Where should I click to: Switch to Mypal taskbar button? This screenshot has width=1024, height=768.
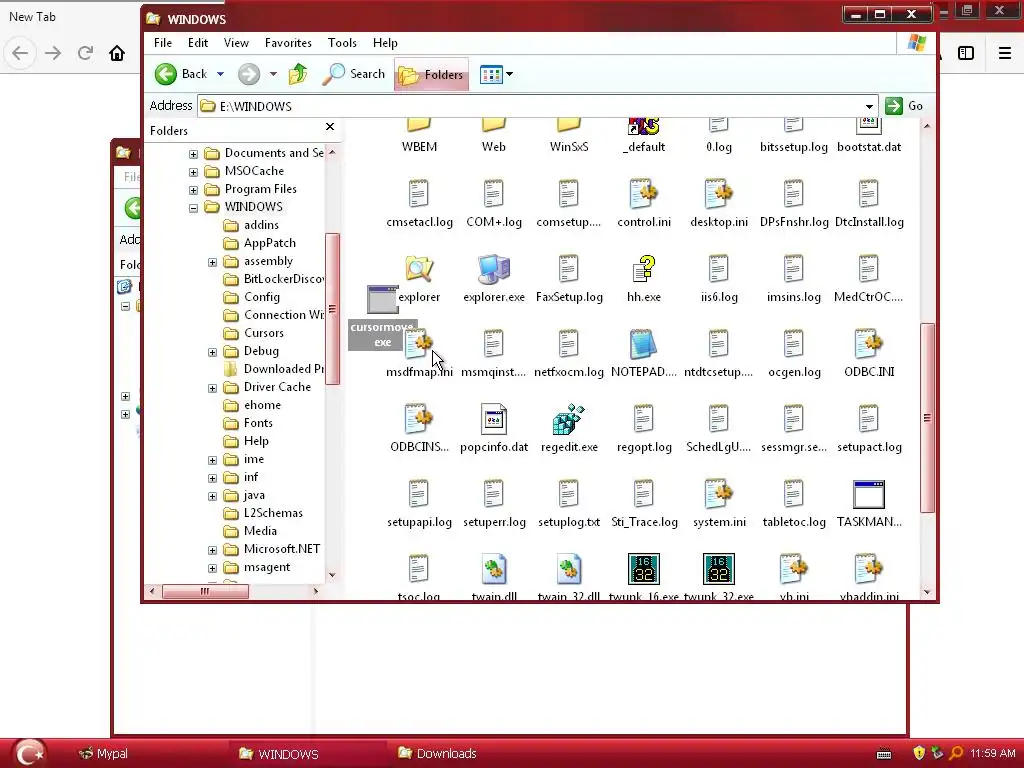point(103,754)
